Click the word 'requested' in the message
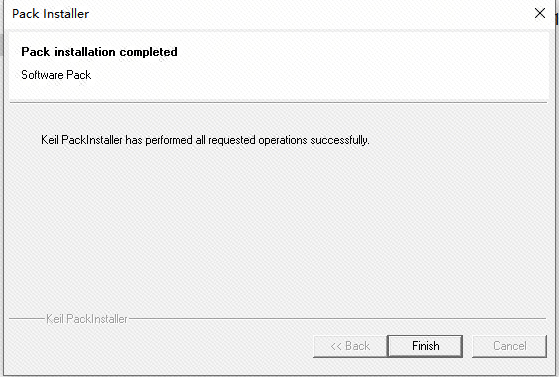This screenshot has height=377, width=559. coord(232,140)
